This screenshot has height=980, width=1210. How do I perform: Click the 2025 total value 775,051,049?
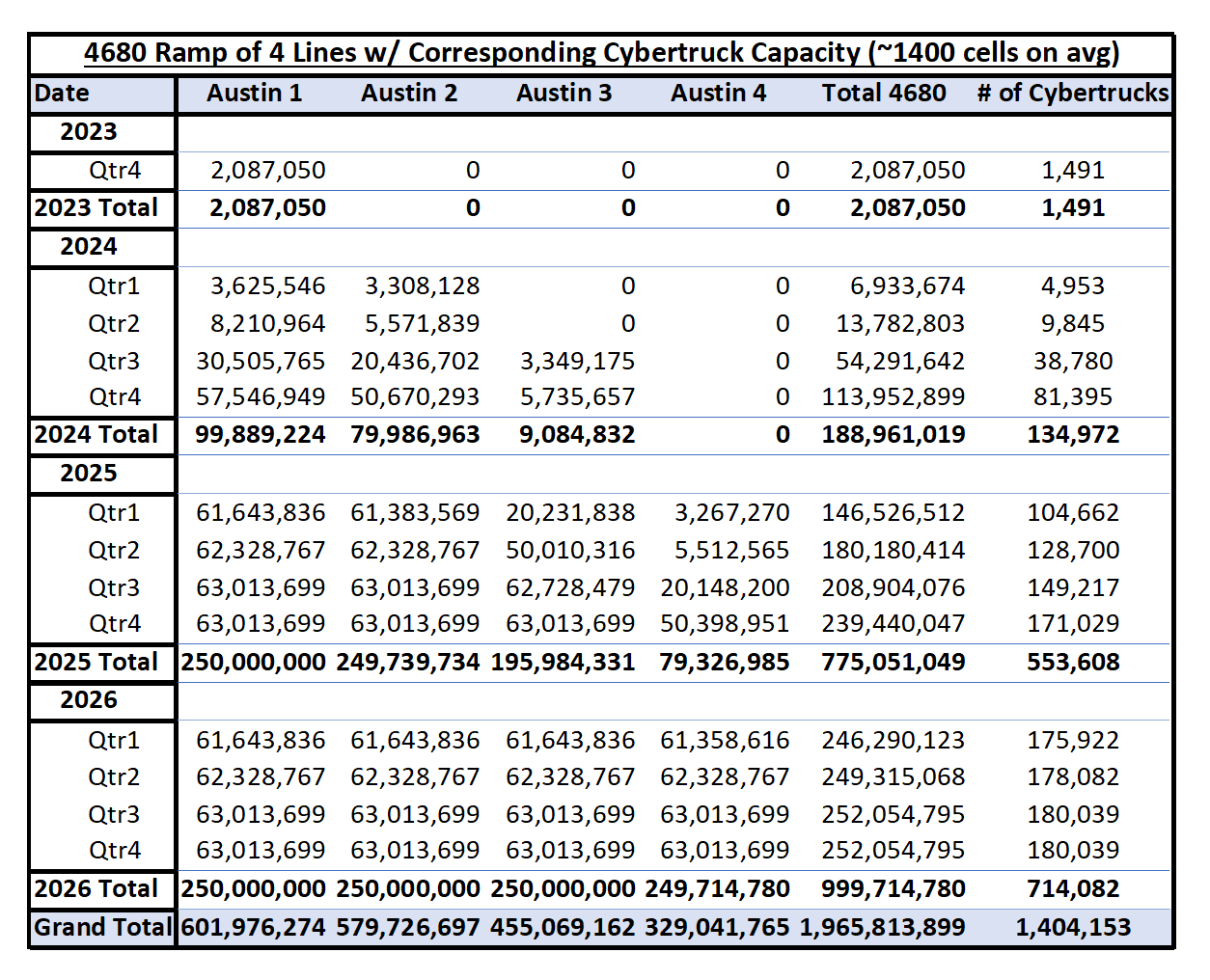coord(894,663)
